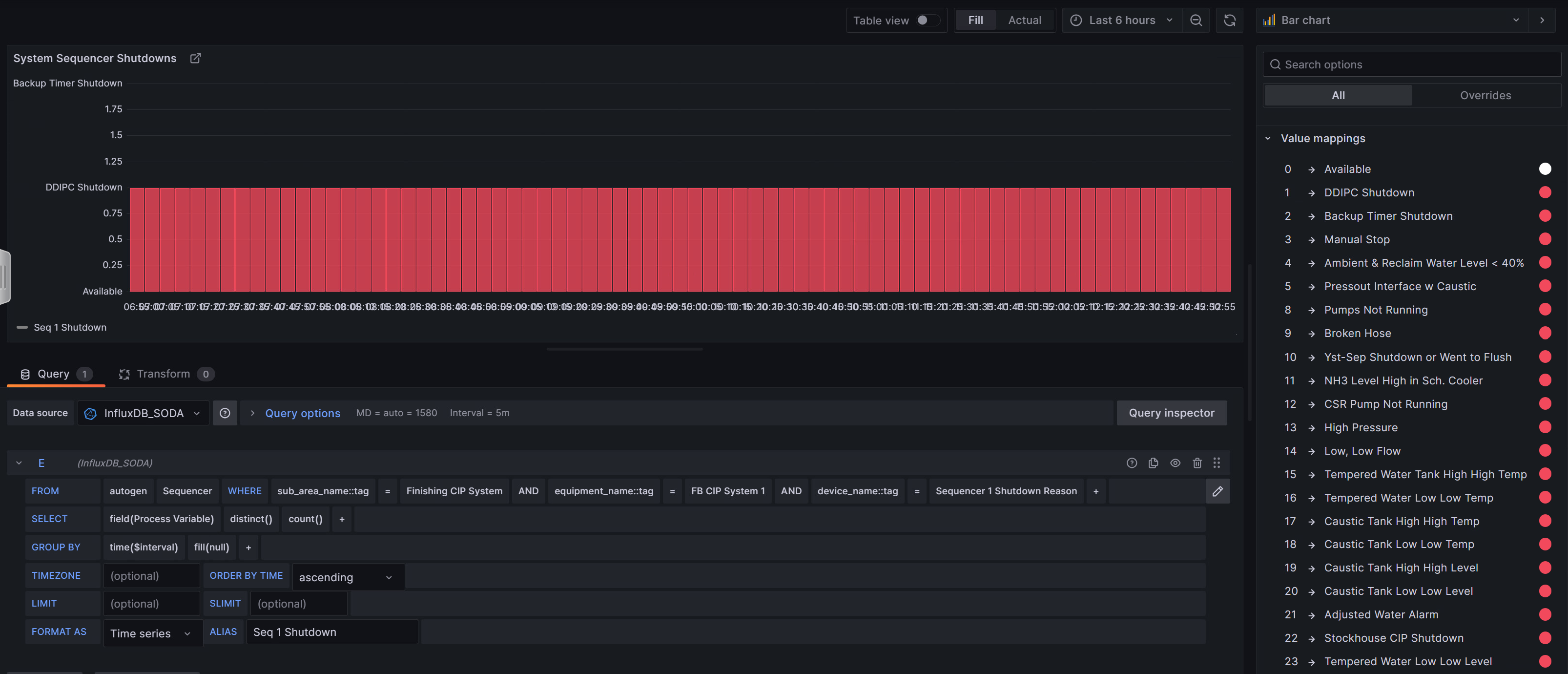Select the Actual display mode
1568x674 pixels.
coord(1024,20)
